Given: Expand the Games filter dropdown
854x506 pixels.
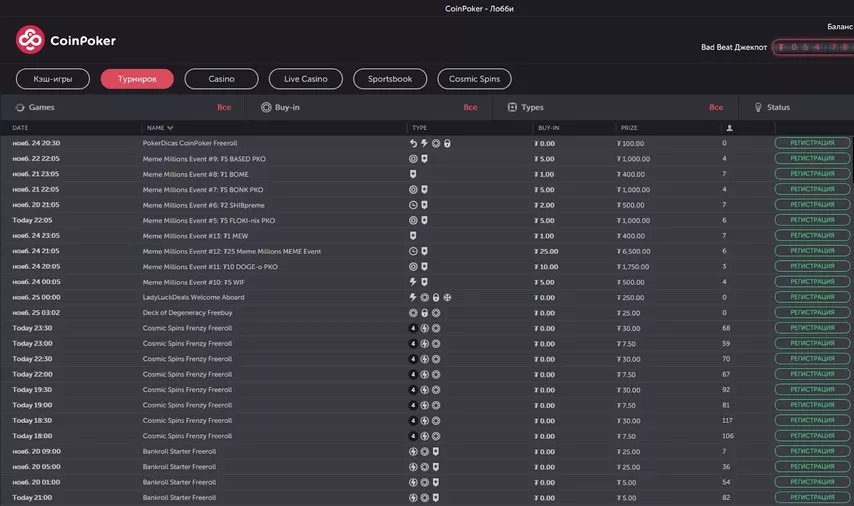Looking at the screenshot, I should point(123,107).
